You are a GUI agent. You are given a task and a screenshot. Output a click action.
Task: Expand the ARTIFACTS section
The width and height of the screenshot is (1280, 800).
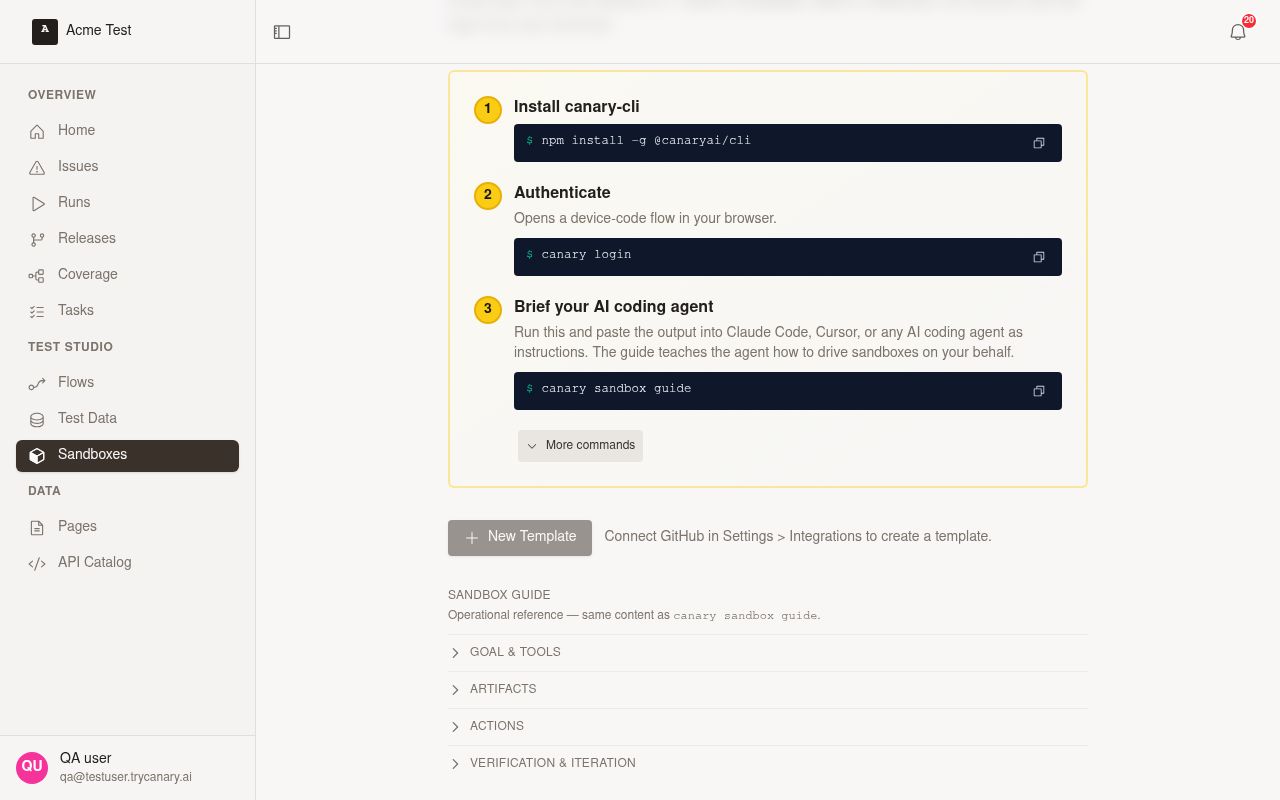click(768, 689)
